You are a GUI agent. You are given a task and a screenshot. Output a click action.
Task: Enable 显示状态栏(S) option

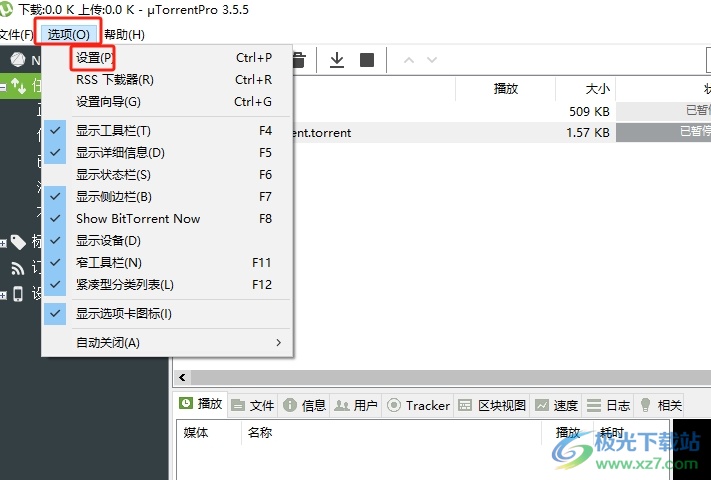pos(168,175)
